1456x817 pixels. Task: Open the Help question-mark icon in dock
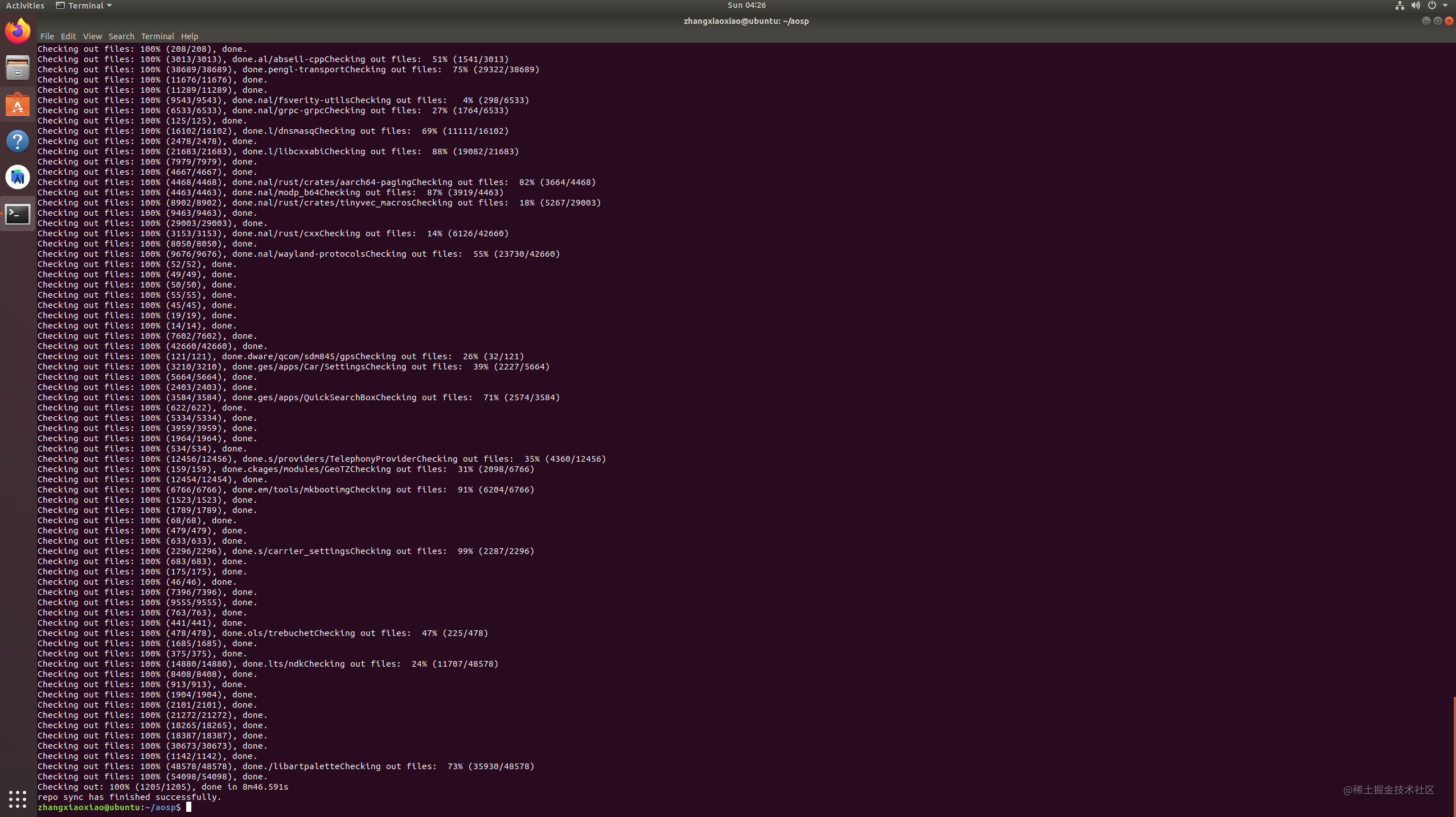17,141
